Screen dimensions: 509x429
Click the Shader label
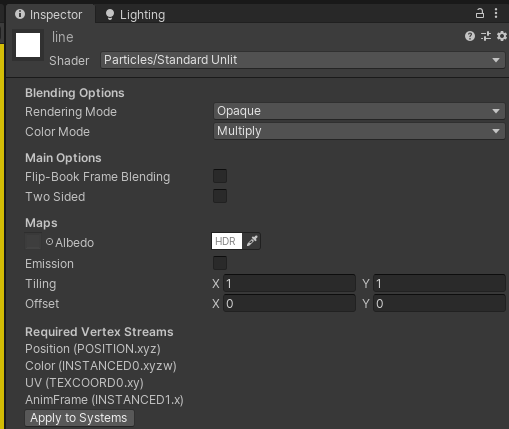pyautogui.click(x=69, y=61)
